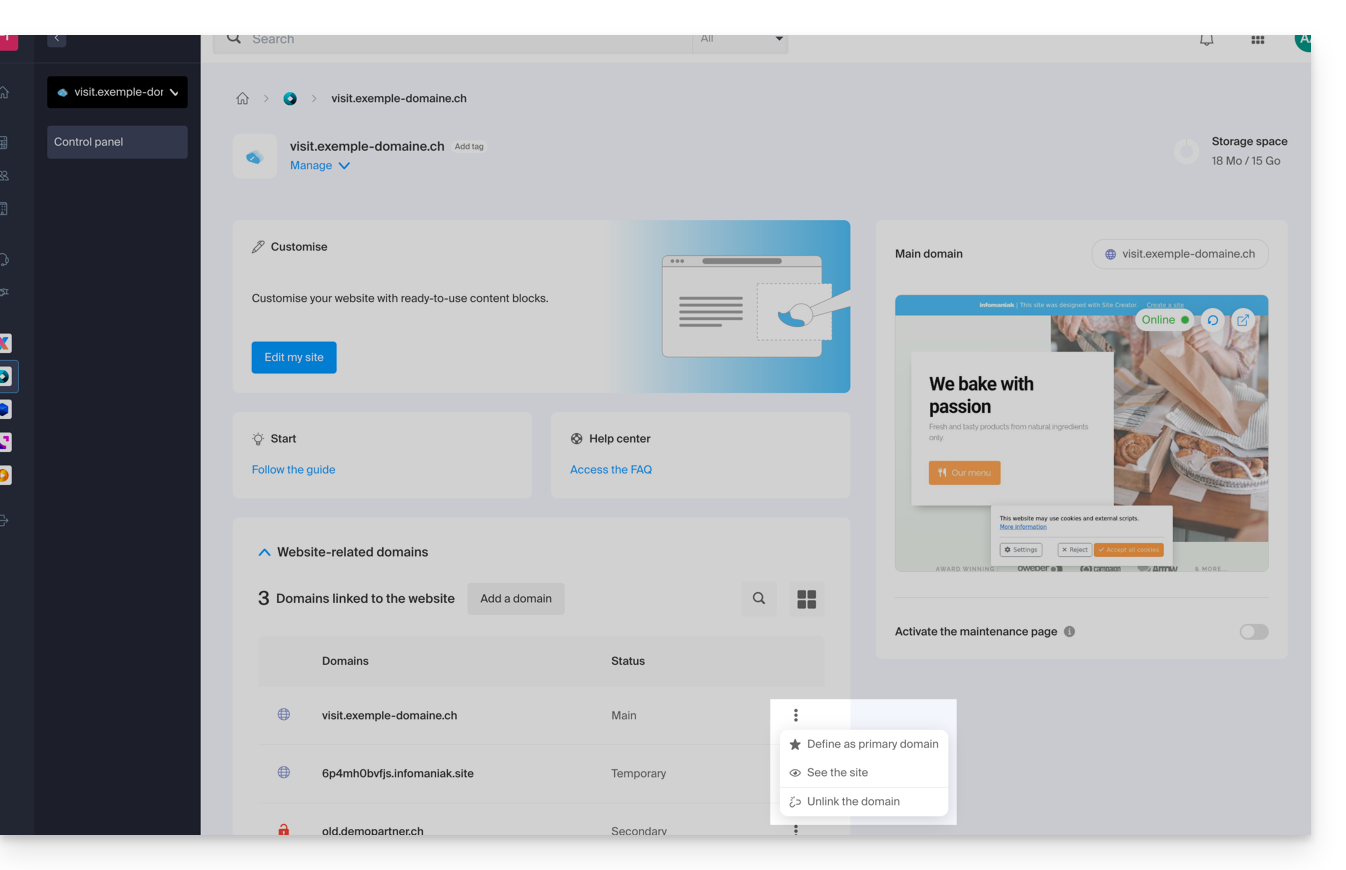Switch to grid view of domains
1346x870 pixels.
click(806, 598)
